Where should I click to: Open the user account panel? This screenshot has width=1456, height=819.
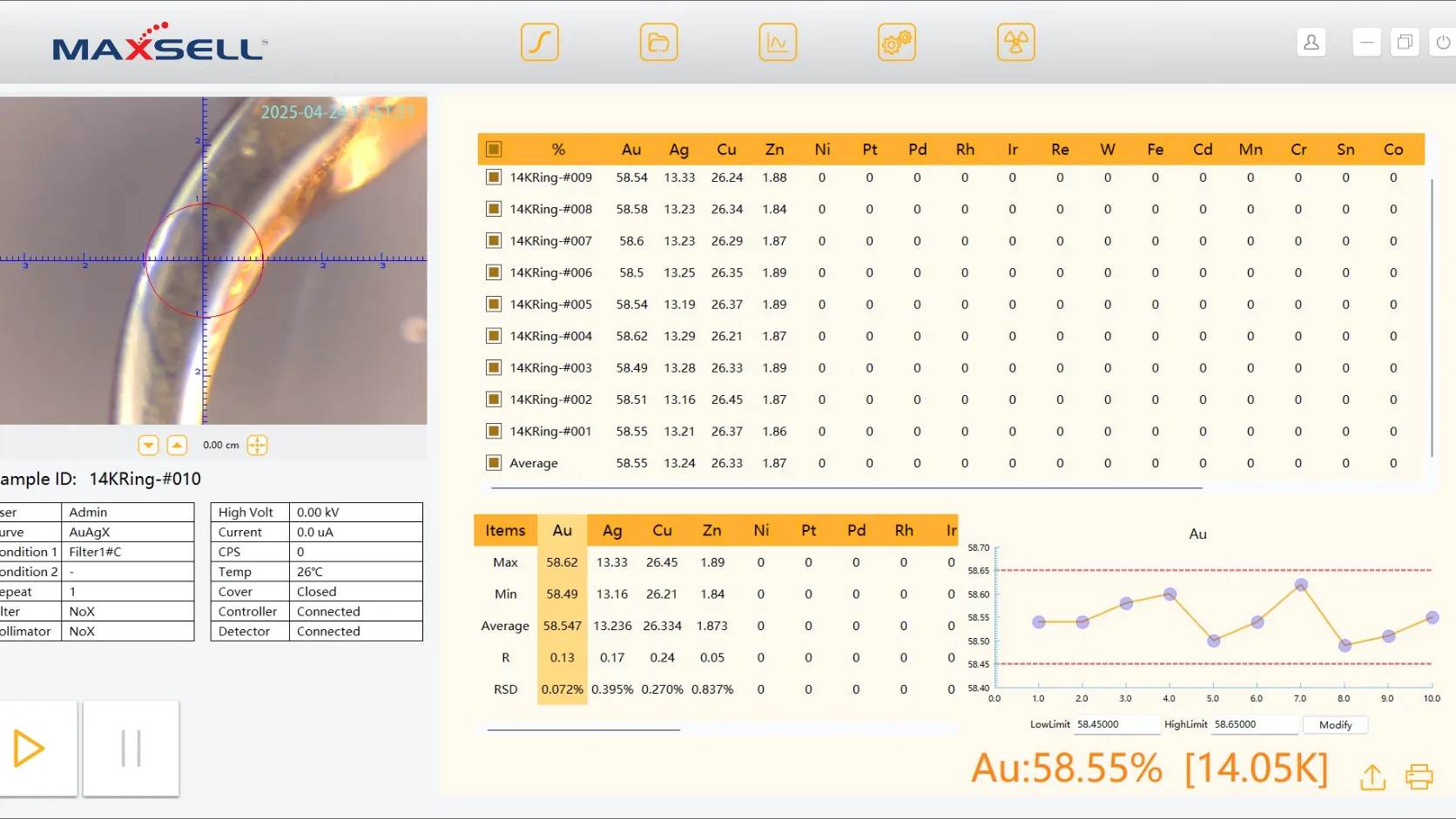point(1311,42)
